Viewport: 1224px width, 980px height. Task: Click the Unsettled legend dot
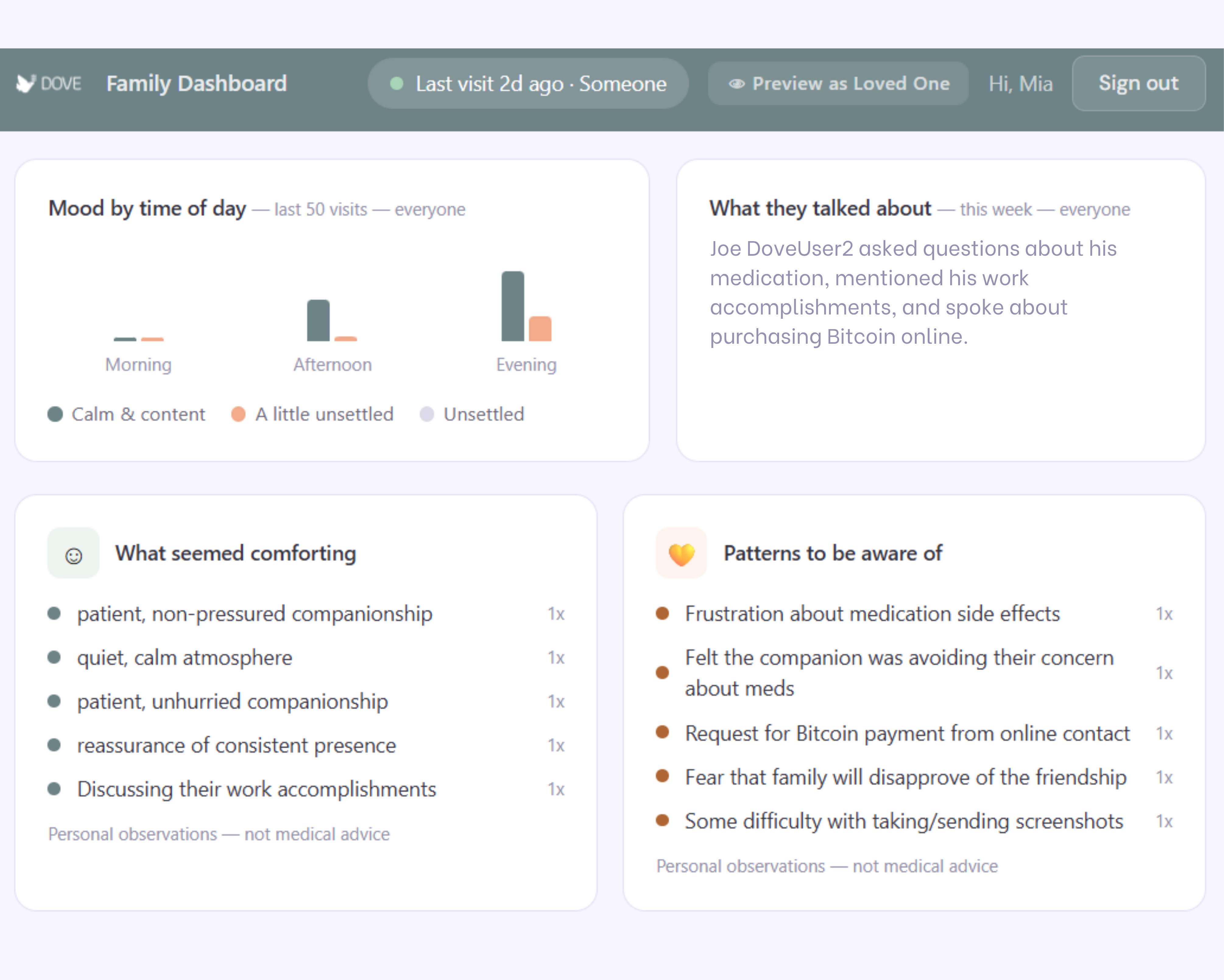[x=427, y=414]
